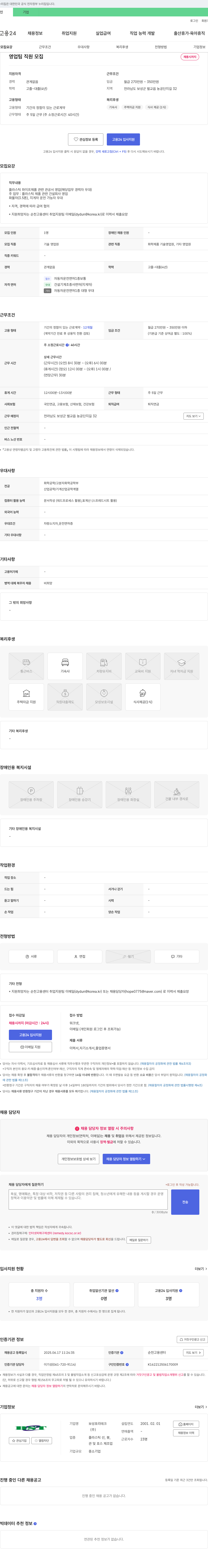Click the 통근버스 benefit icon
Viewport: 208px width, 1568px height.
[x=26, y=666]
